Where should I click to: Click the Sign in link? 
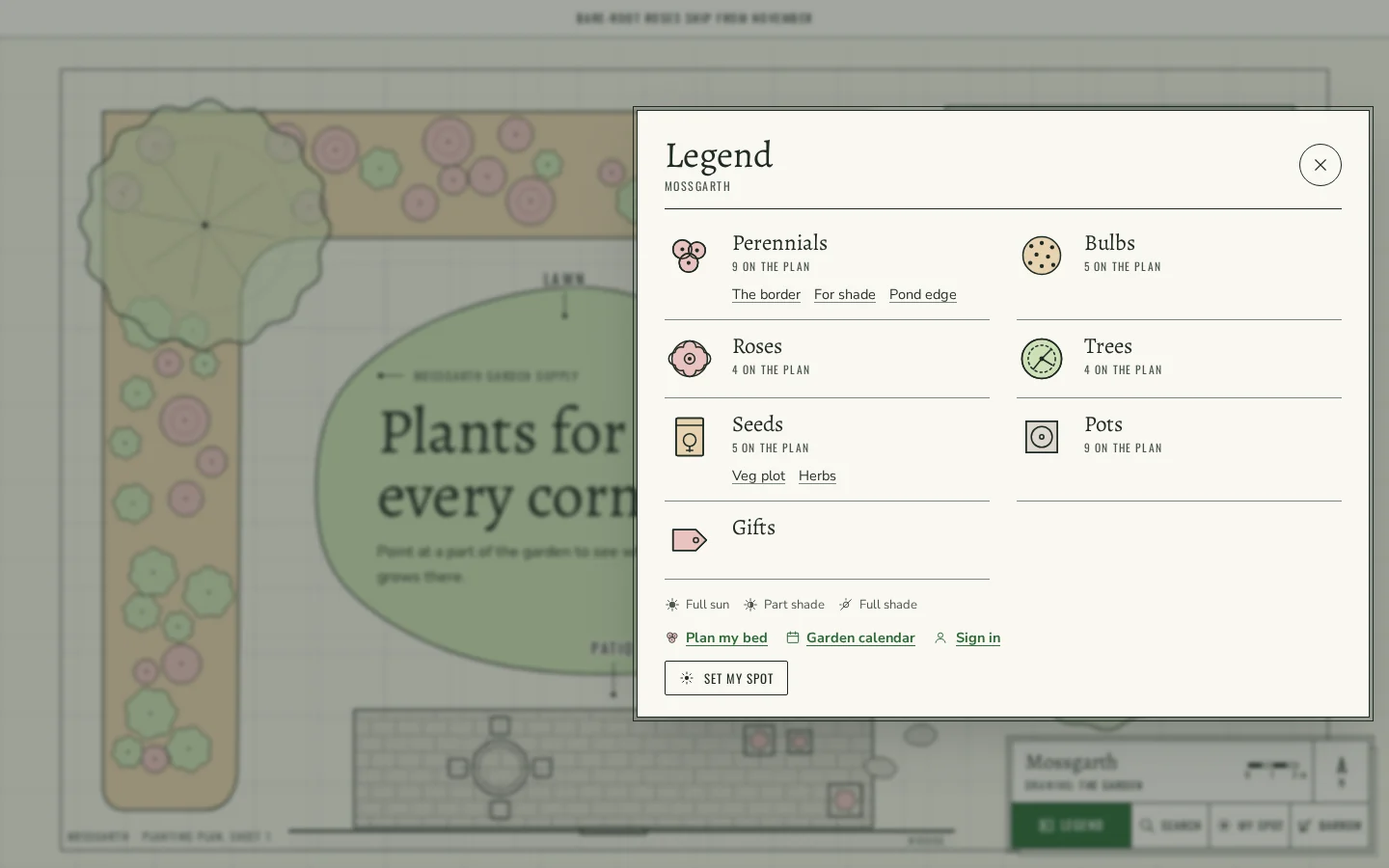click(x=978, y=638)
